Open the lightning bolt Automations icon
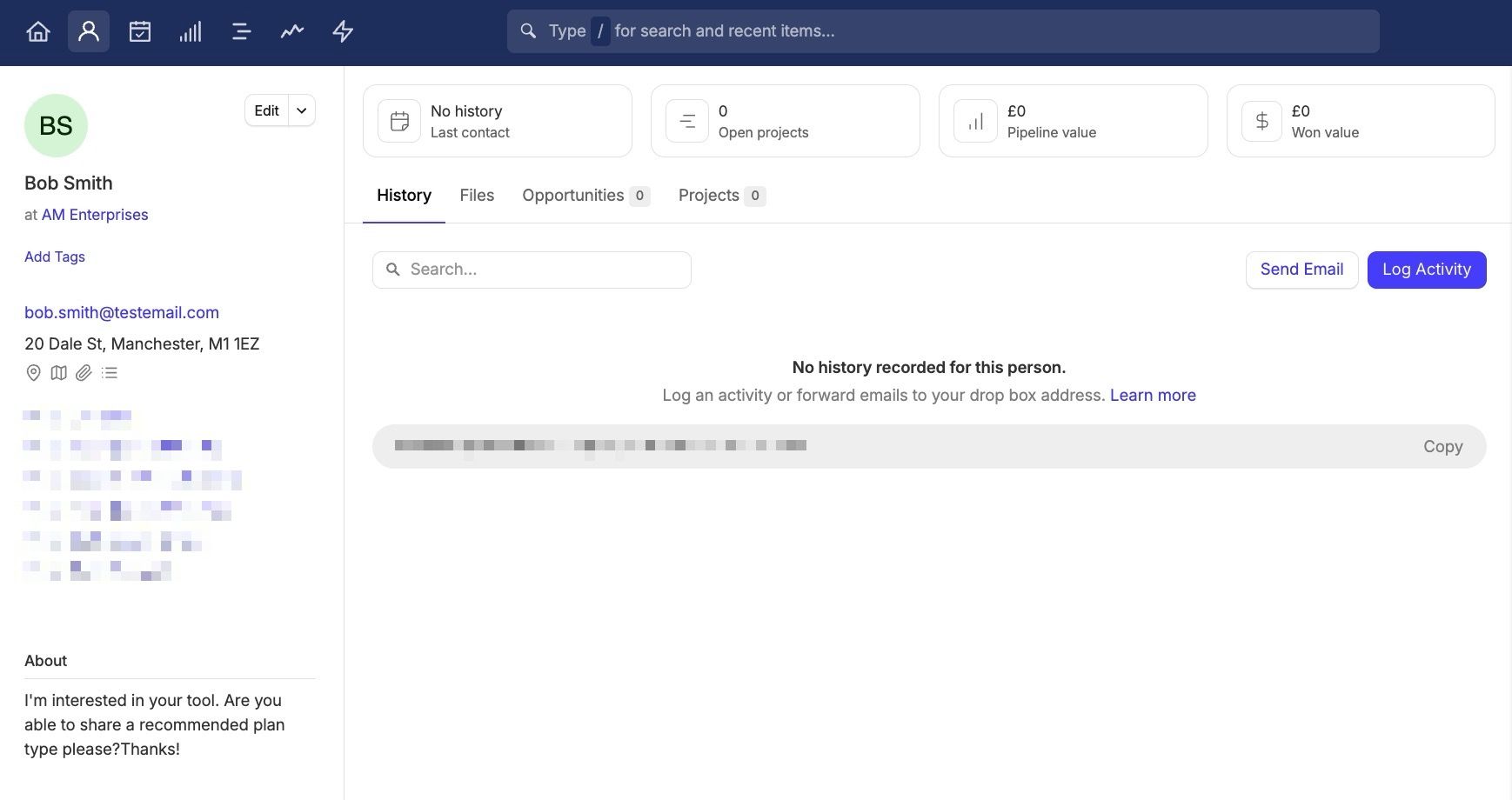Image resolution: width=1512 pixels, height=800 pixels. click(x=343, y=31)
